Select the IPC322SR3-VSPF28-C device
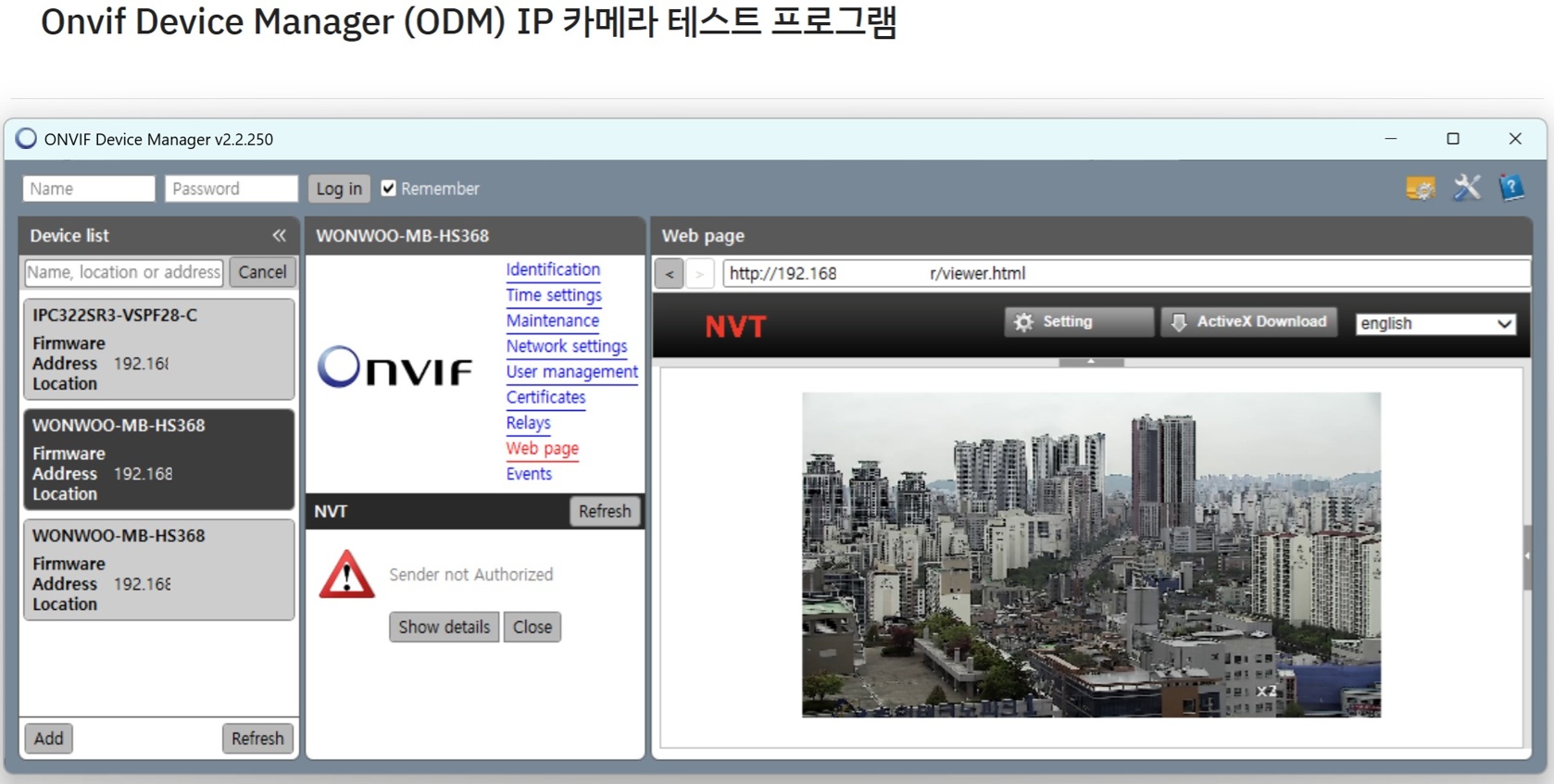Viewport: 1554px width, 784px height. pos(159,349)
